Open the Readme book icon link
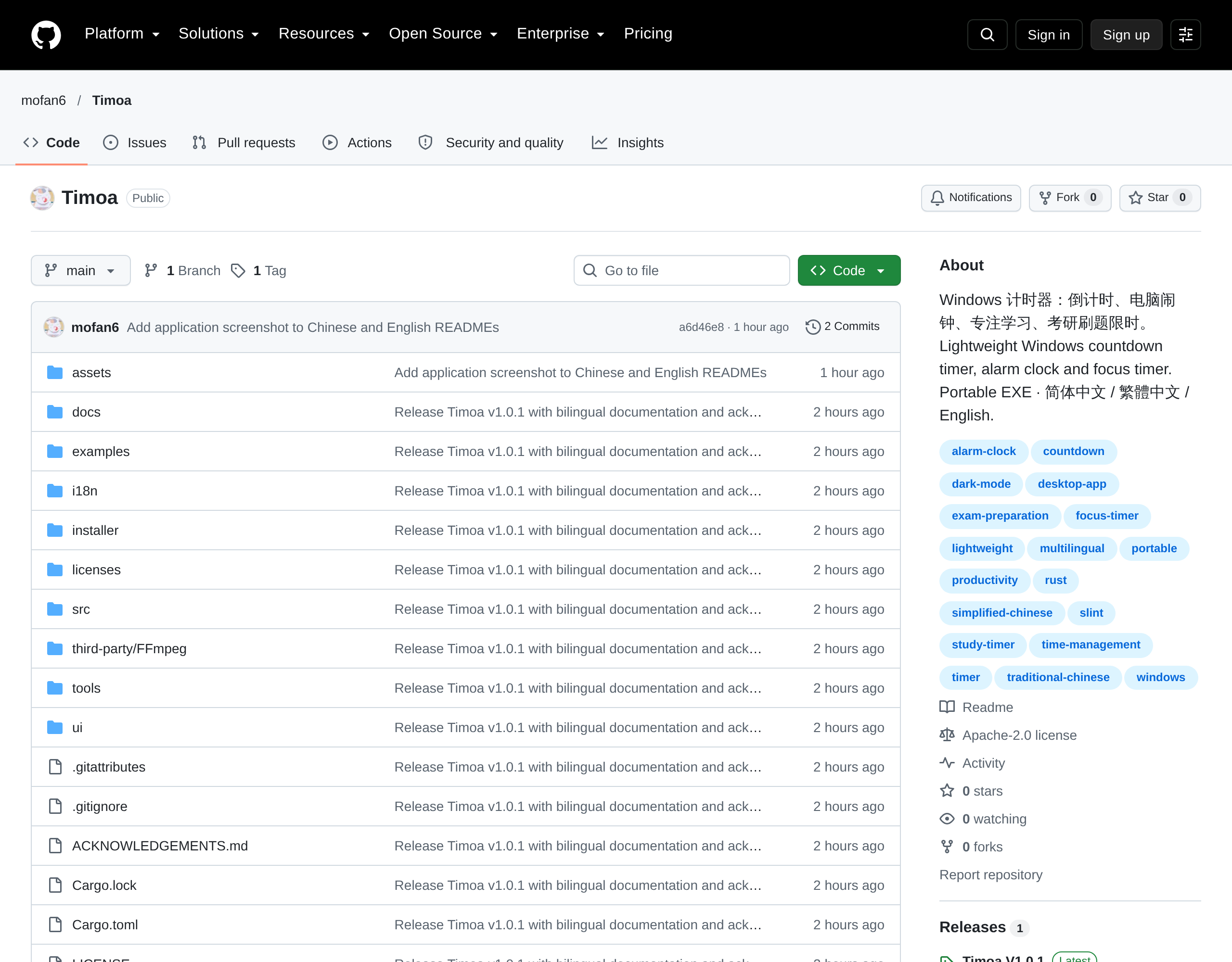The image size is (1232, 962). click(x=947, y=707)
